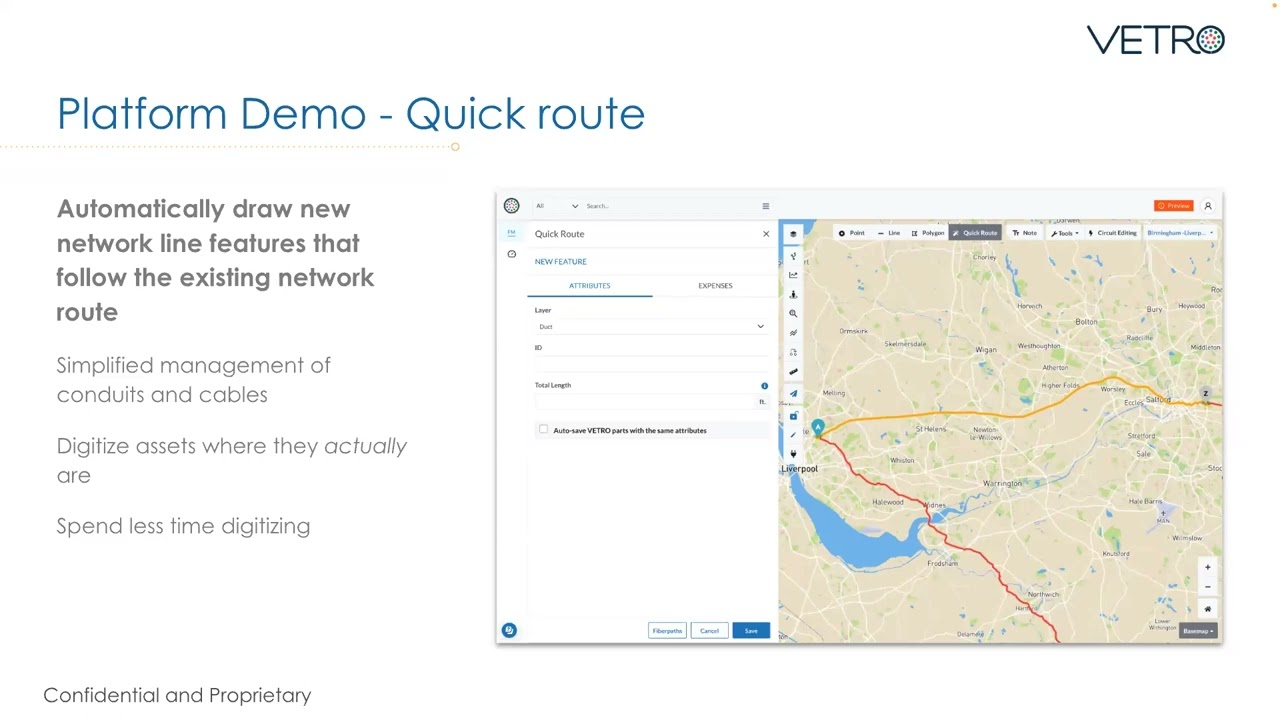
Task: Open Circuit Editing tool
Action: [x=1112, y=233]
